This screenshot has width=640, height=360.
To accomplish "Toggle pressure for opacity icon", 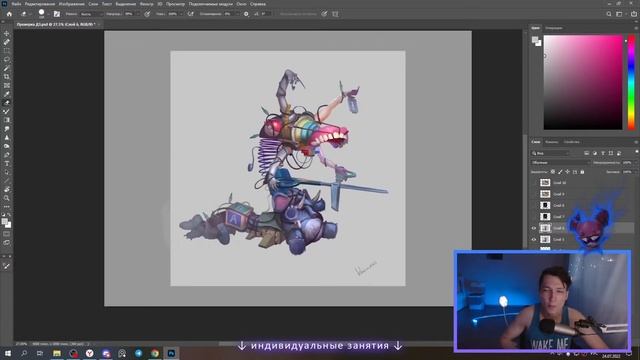I will point(147,14).
